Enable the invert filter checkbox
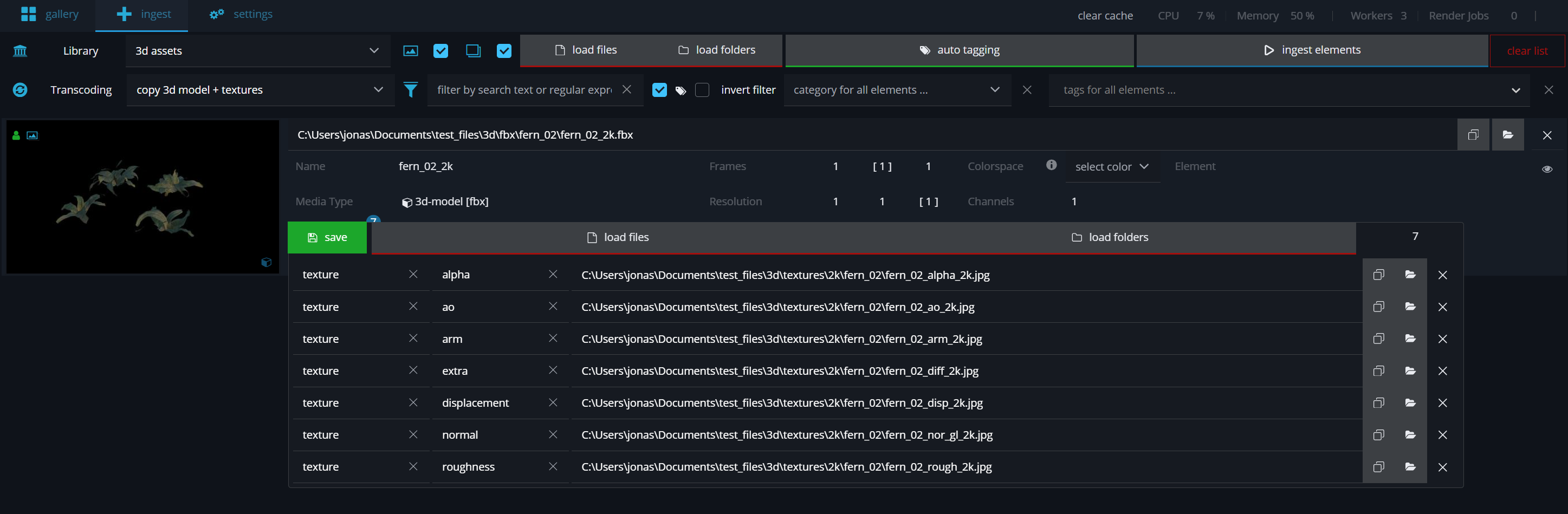This screenshot has height=514, width=1568. pos(702,90)
